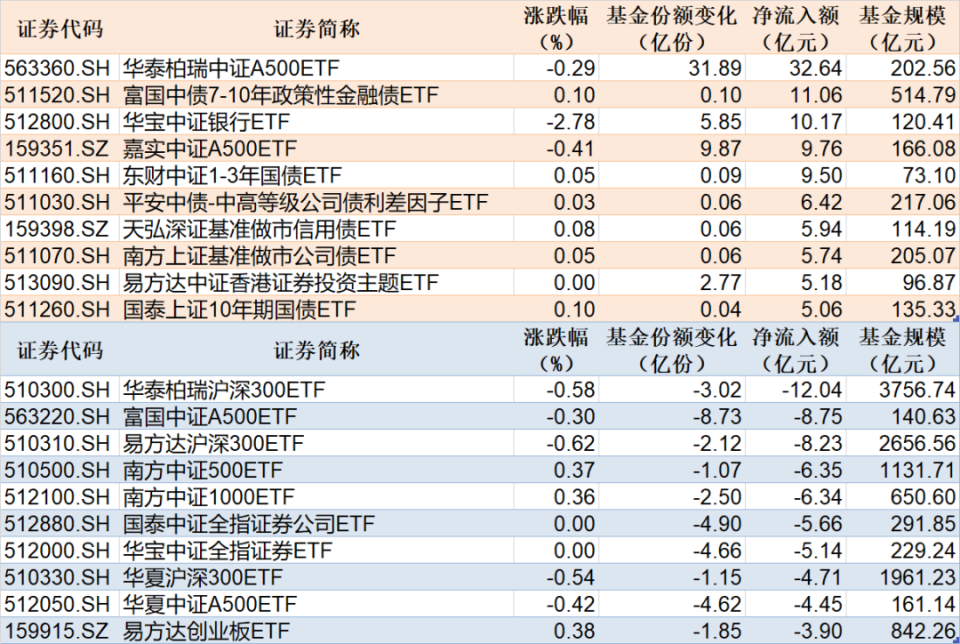Image resolution: width=960 pixels, height=644 pixels.
Task: Select the name 华宝中证银行ETF
Action: click(x=206, y=122)
